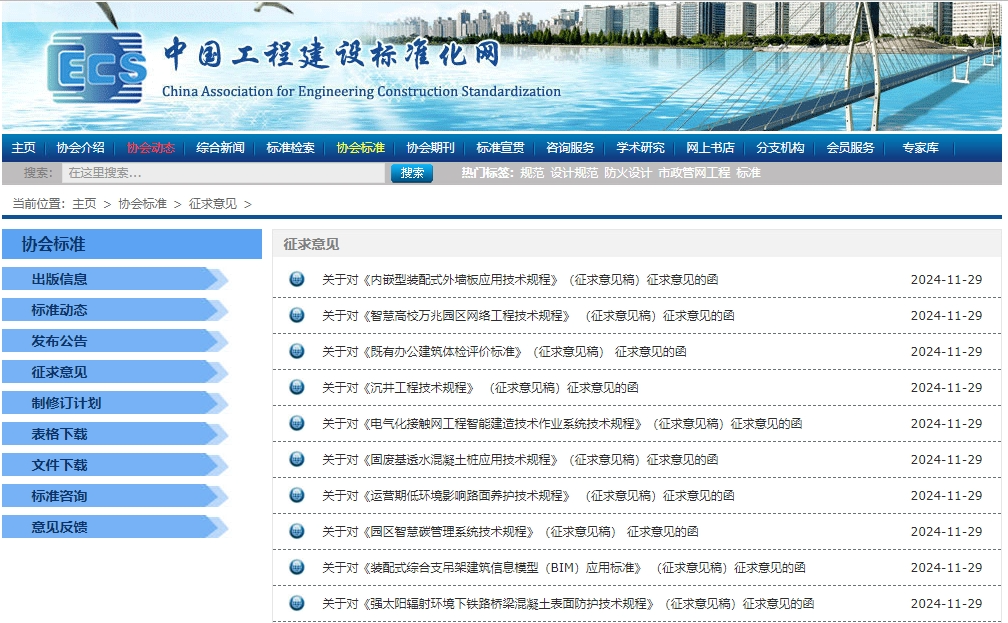Open the 标准检索 navigation menu item

(x=290, y=148)
